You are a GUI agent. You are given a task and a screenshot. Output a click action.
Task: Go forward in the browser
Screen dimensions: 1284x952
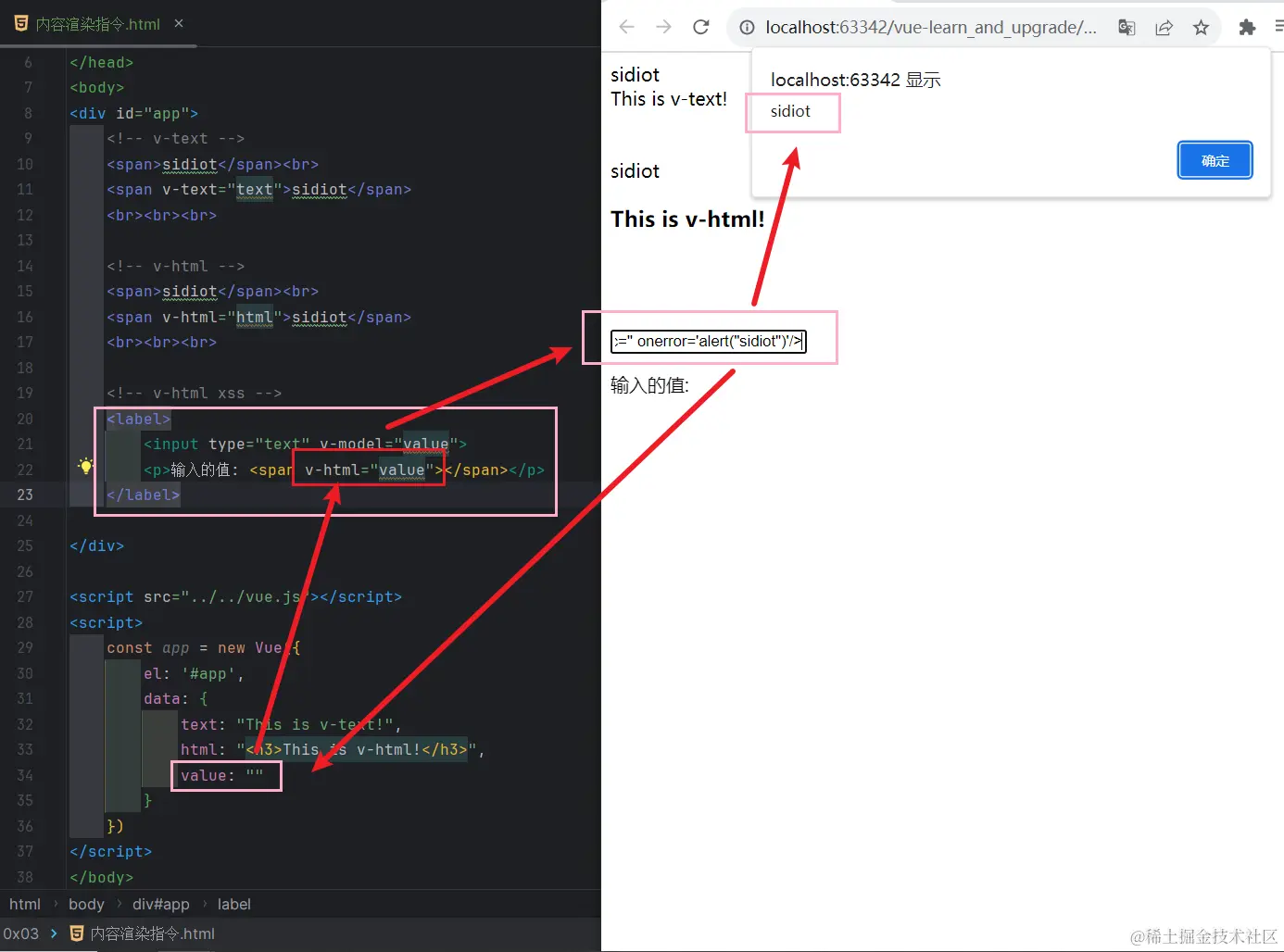pyautogui.click(x=663, y=27)
